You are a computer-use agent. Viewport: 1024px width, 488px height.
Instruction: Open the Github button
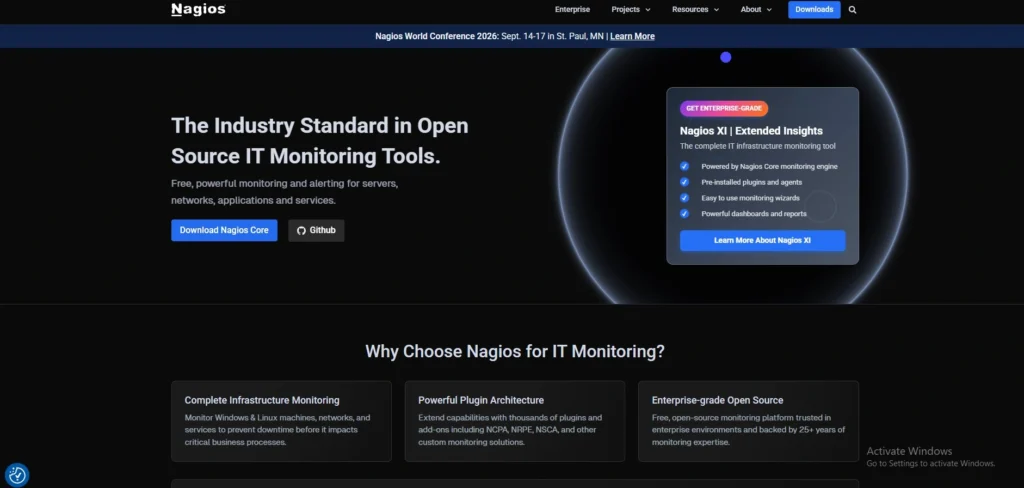(316, 231)
